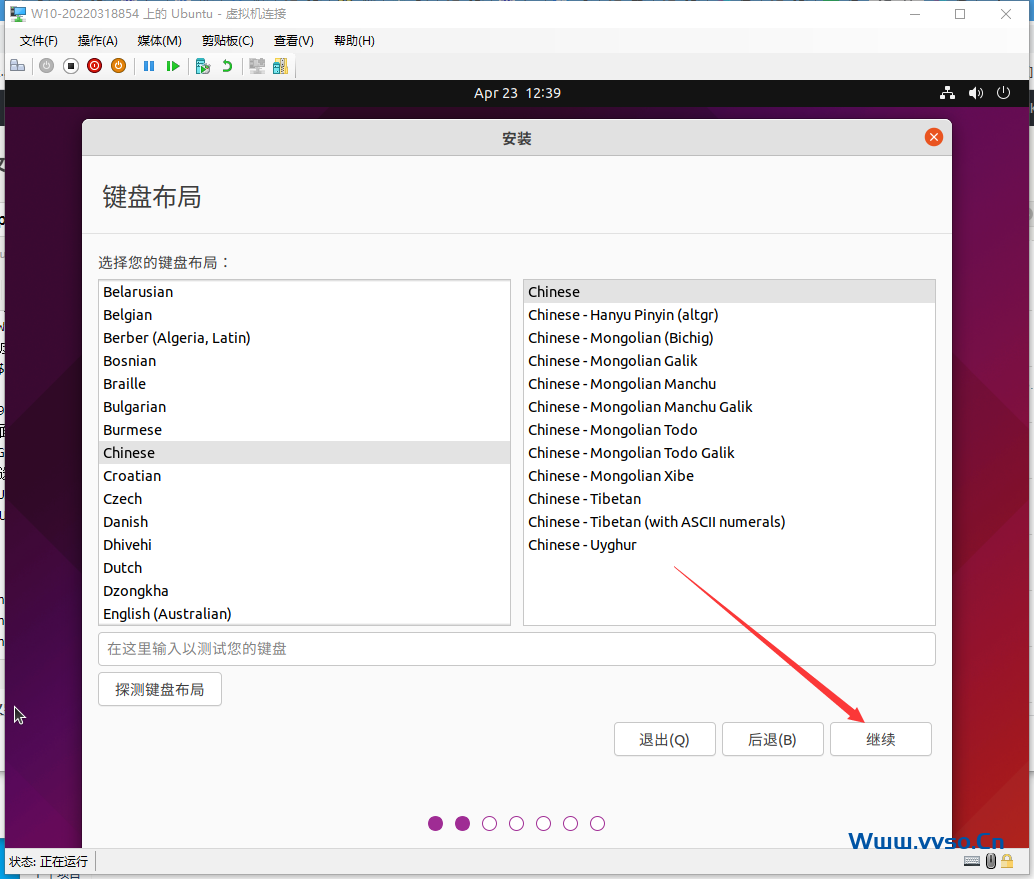Open the 剪贴板(C) menu
1034x879 pixels.
(x=227, y=40)
